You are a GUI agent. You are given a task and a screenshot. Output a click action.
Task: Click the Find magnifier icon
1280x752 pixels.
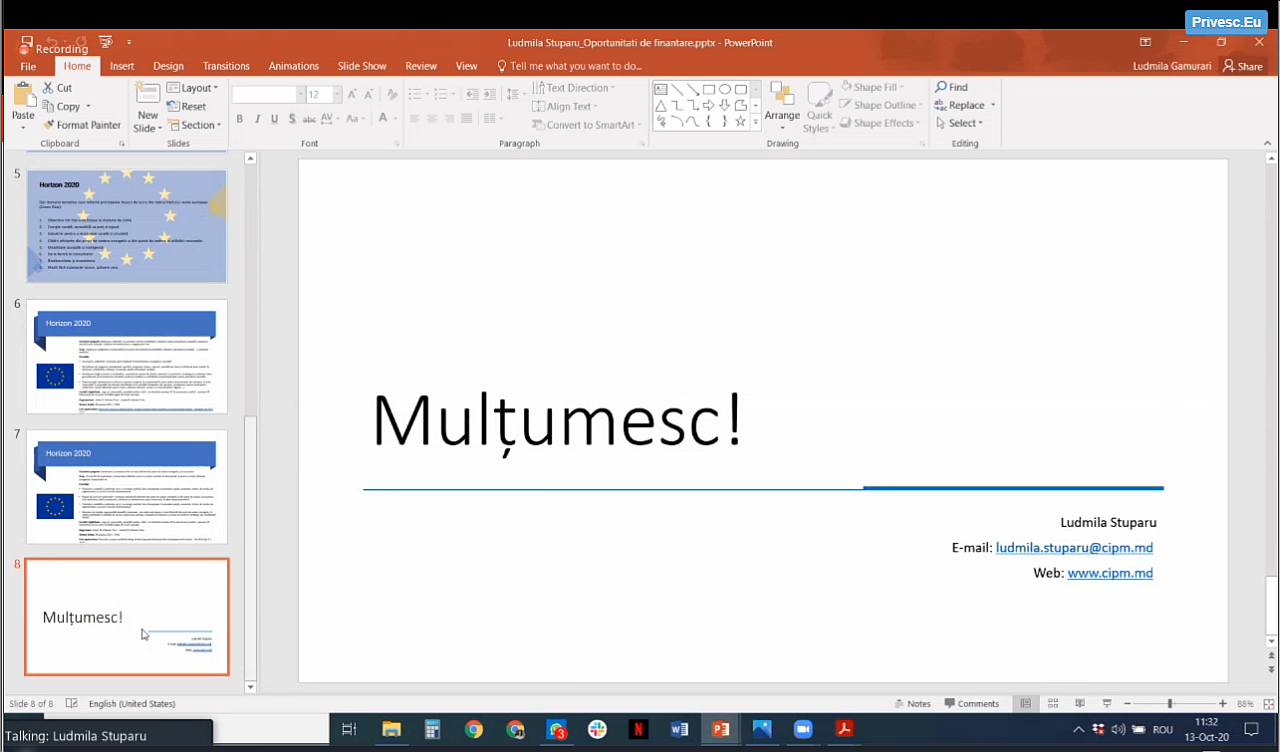[x=941, y=87]
